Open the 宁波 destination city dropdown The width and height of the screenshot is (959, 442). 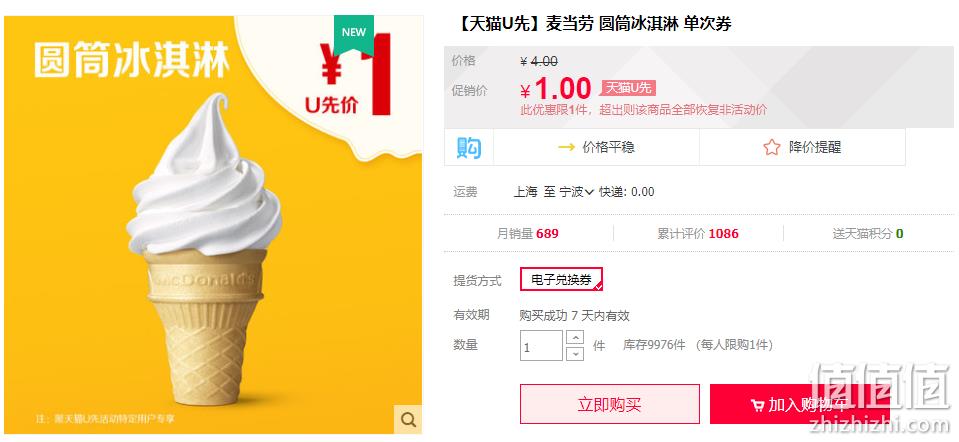[577, 192]
